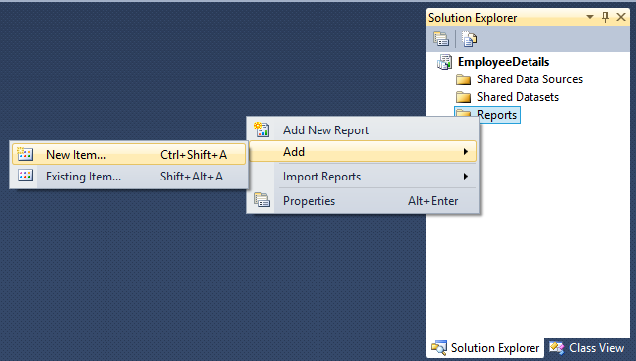636x361 pixels.
Task: Click the Show All Files toolbar icon
Action: pos(469,39)
